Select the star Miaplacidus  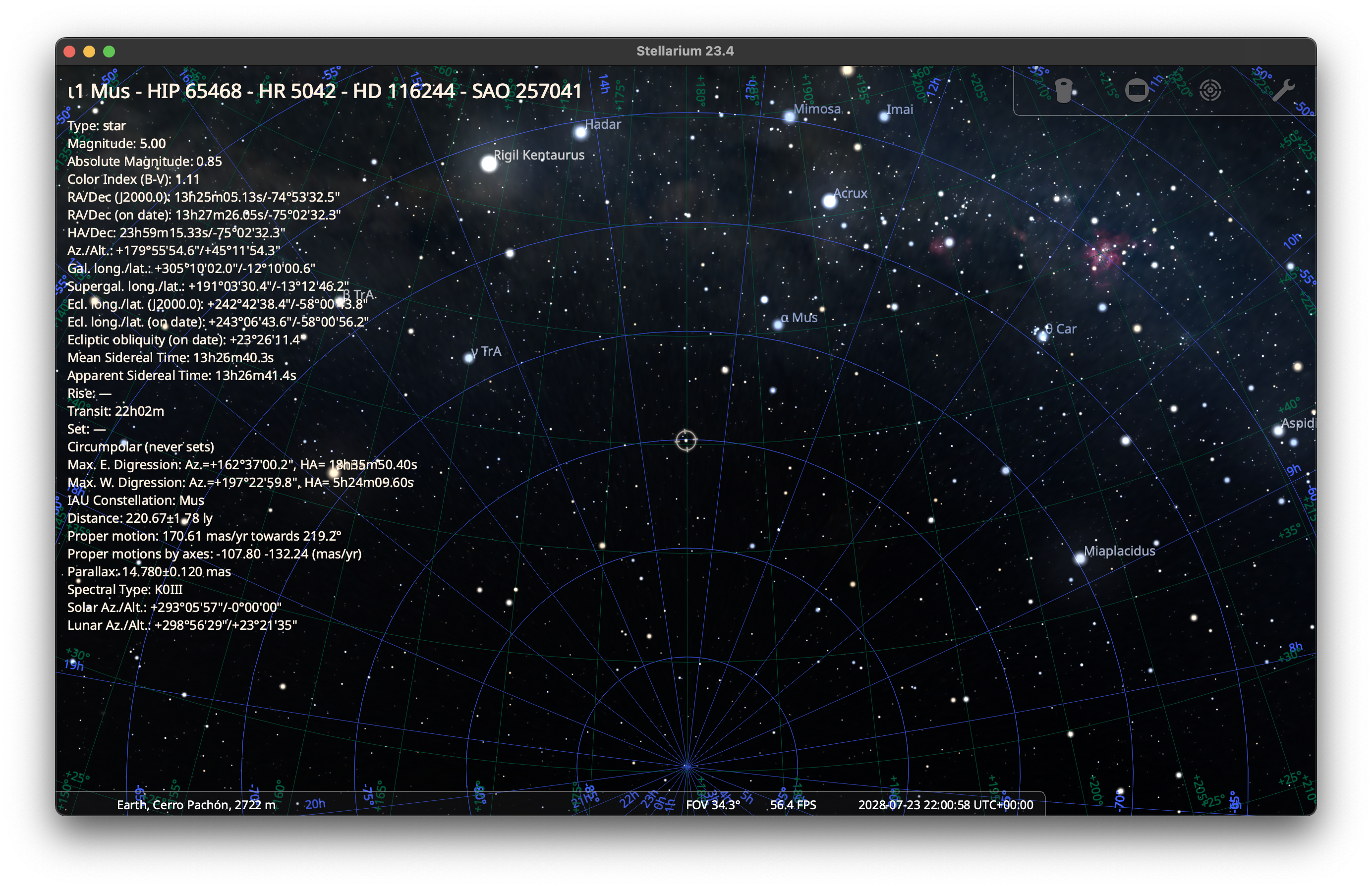1080,558
